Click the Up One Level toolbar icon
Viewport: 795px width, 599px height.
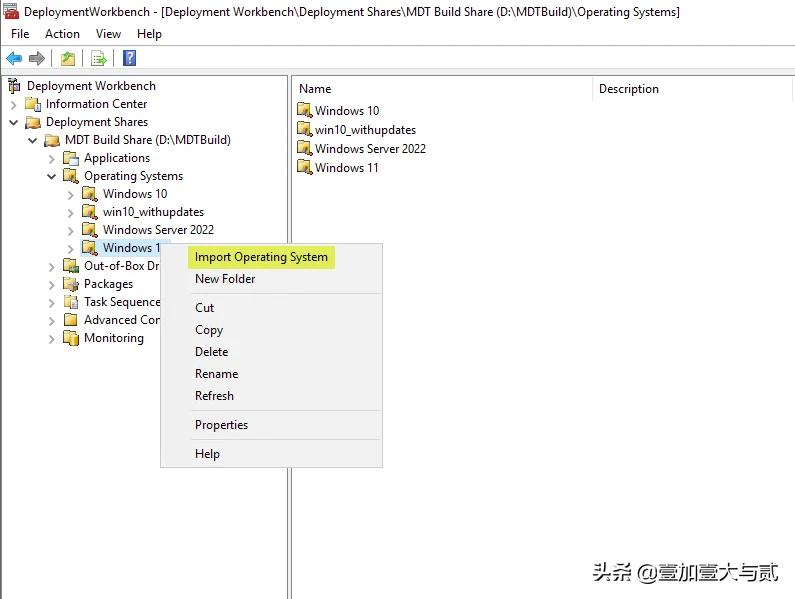tap(68, 58)
